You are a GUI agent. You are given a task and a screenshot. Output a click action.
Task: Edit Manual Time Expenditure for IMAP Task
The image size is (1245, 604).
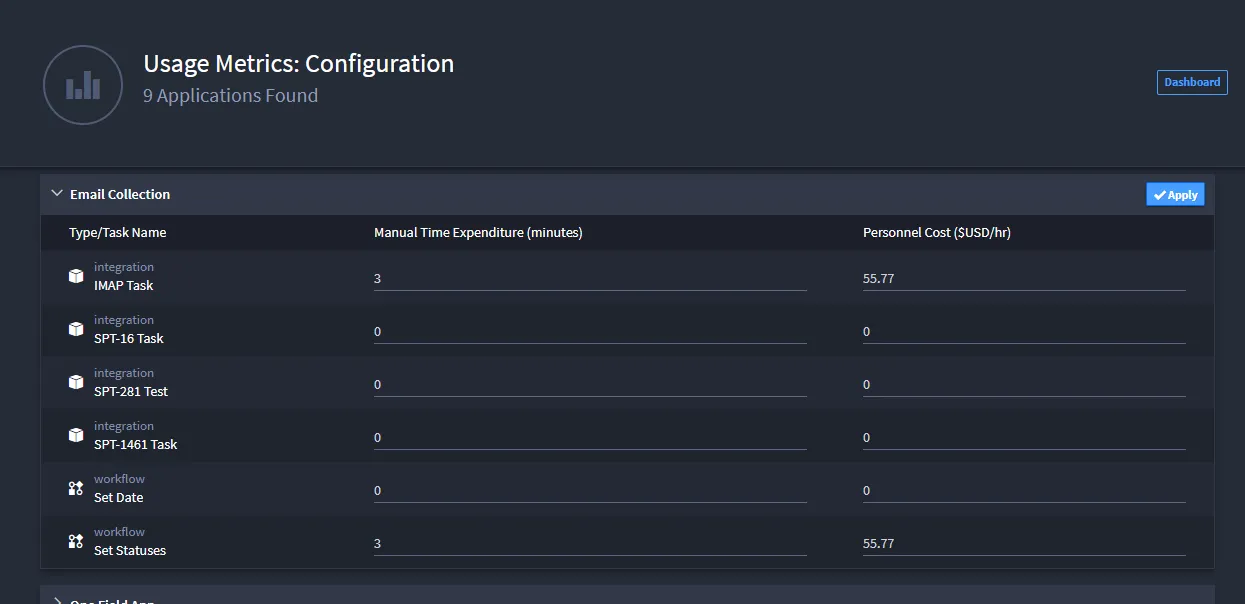(x=590, y=278)
